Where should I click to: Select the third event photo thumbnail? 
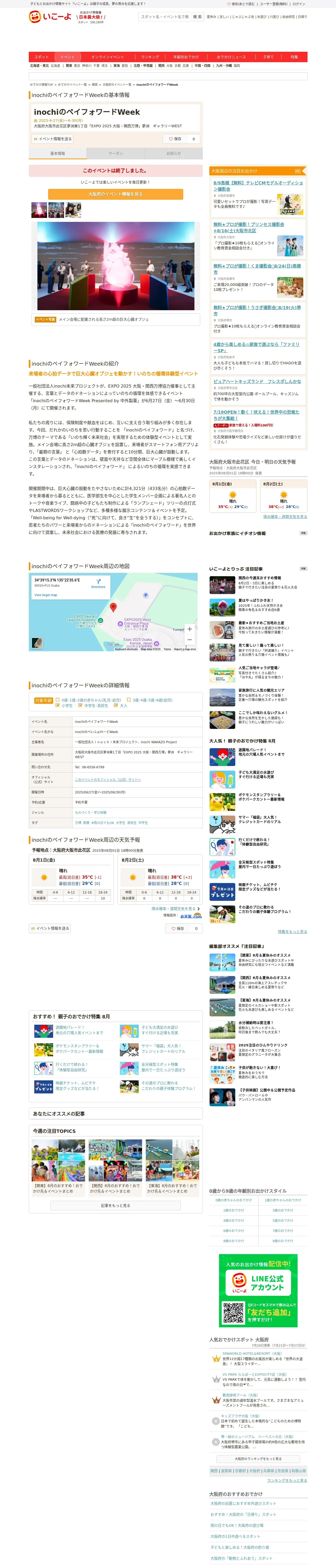tap(73, 210)
